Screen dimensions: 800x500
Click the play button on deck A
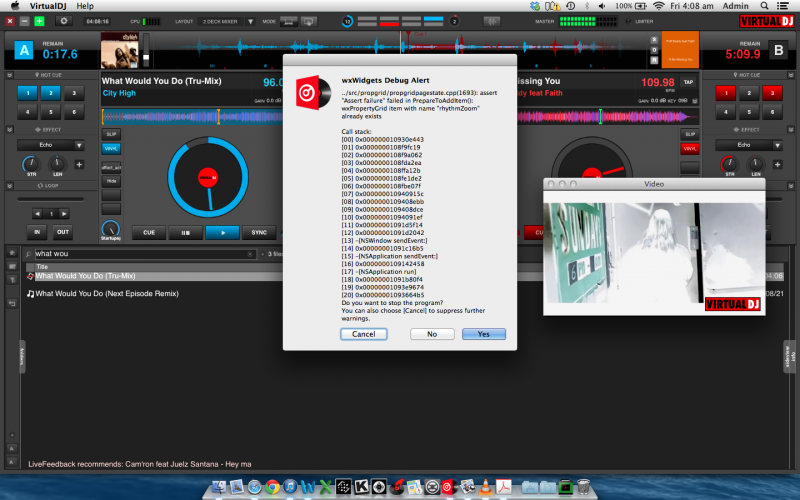[x=222, y=233]
